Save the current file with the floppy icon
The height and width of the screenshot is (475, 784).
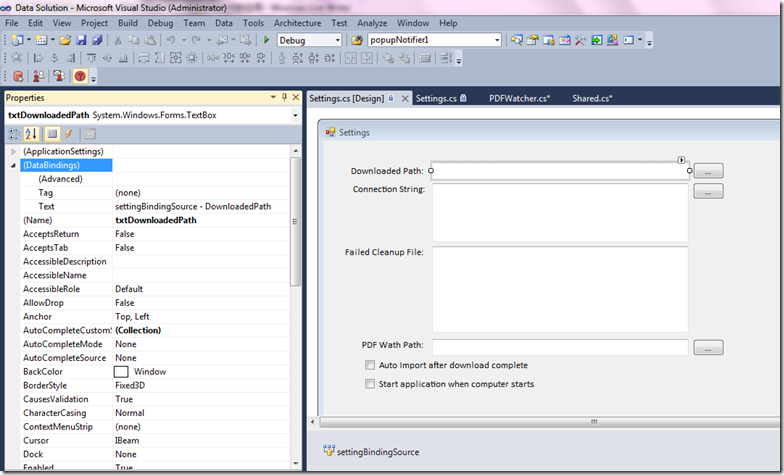(81, 40)
